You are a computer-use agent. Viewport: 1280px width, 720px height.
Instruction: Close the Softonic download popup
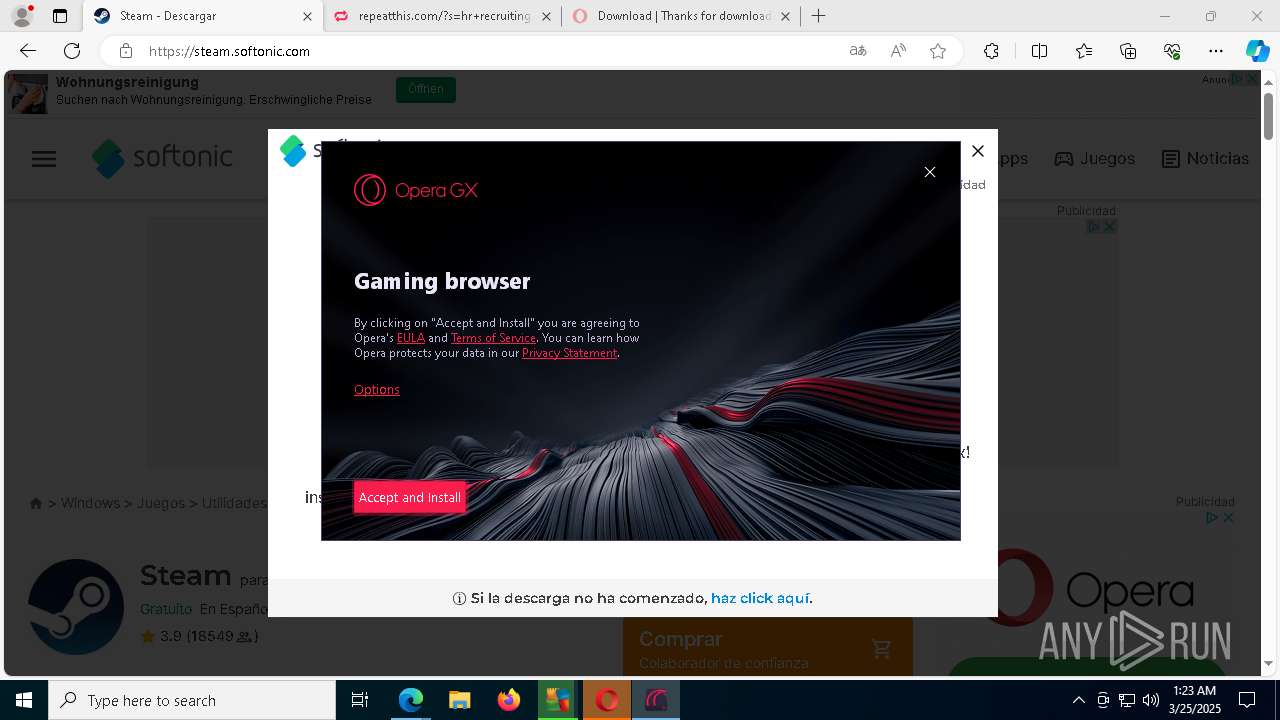click(978, 151)
